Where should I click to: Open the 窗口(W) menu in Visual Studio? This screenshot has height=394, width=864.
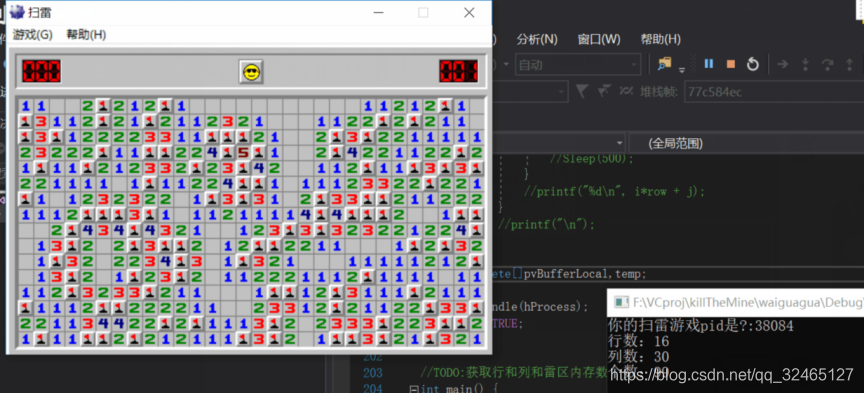pyautogui.click(x=599, y=40)
